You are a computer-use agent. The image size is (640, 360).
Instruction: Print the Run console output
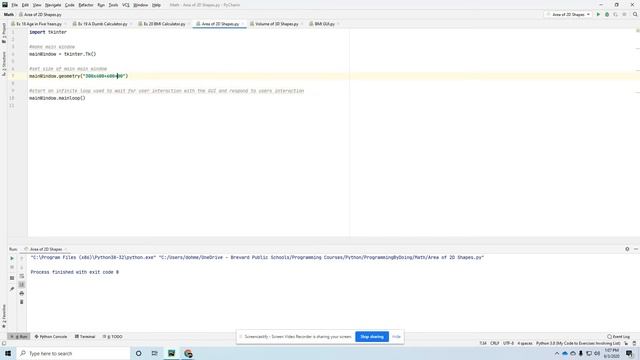point(22,293)
